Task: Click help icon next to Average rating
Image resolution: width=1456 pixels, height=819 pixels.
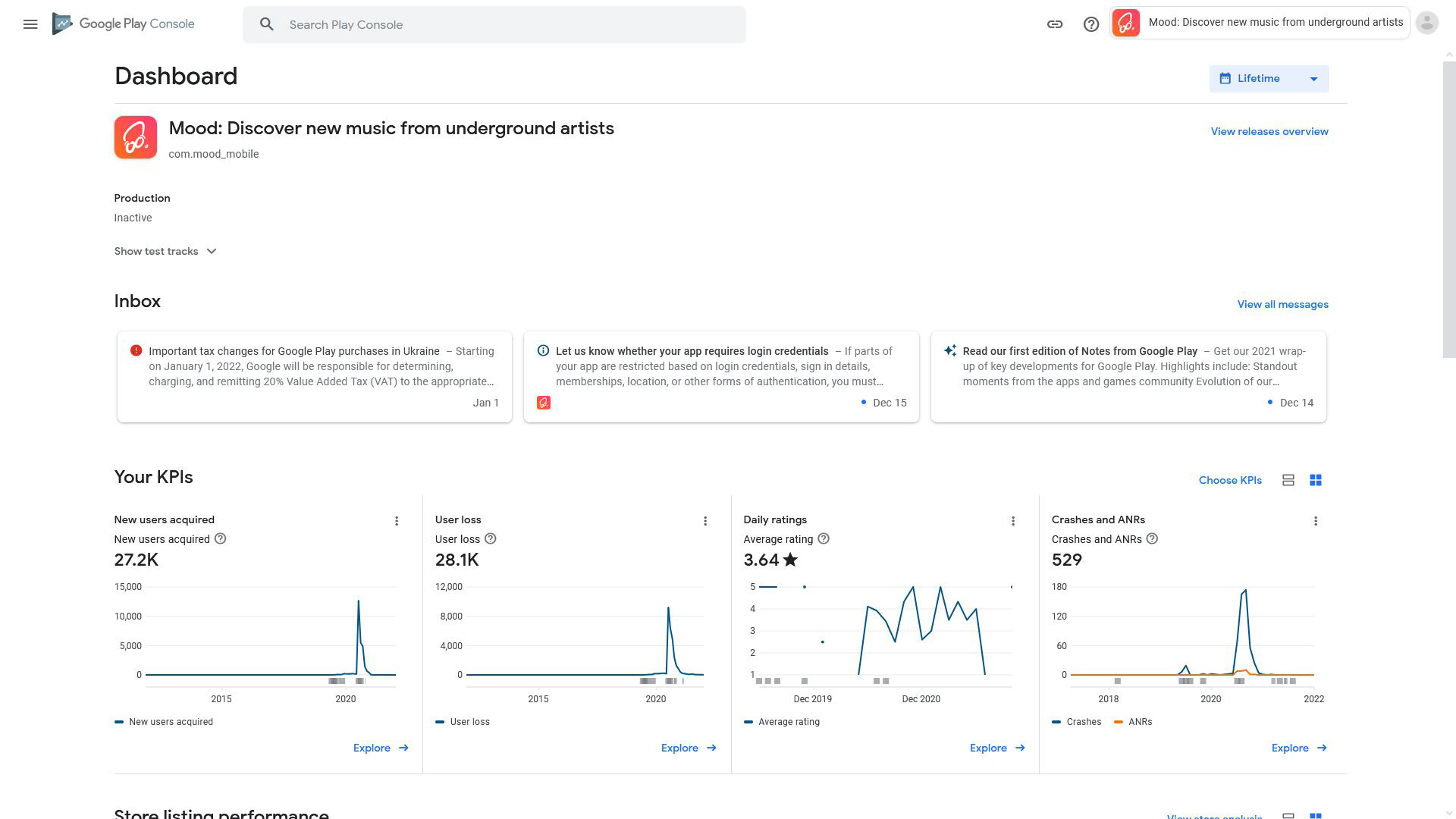Action: pos(824,539)
